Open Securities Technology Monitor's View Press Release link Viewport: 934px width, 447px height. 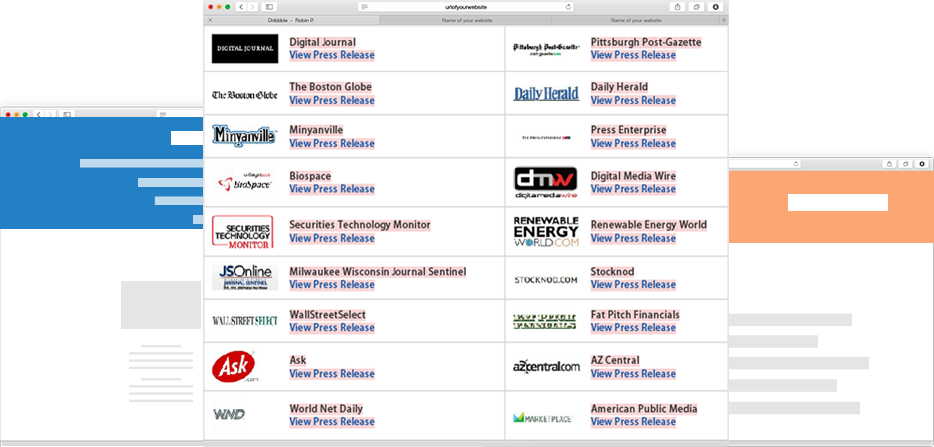(332, 238)
